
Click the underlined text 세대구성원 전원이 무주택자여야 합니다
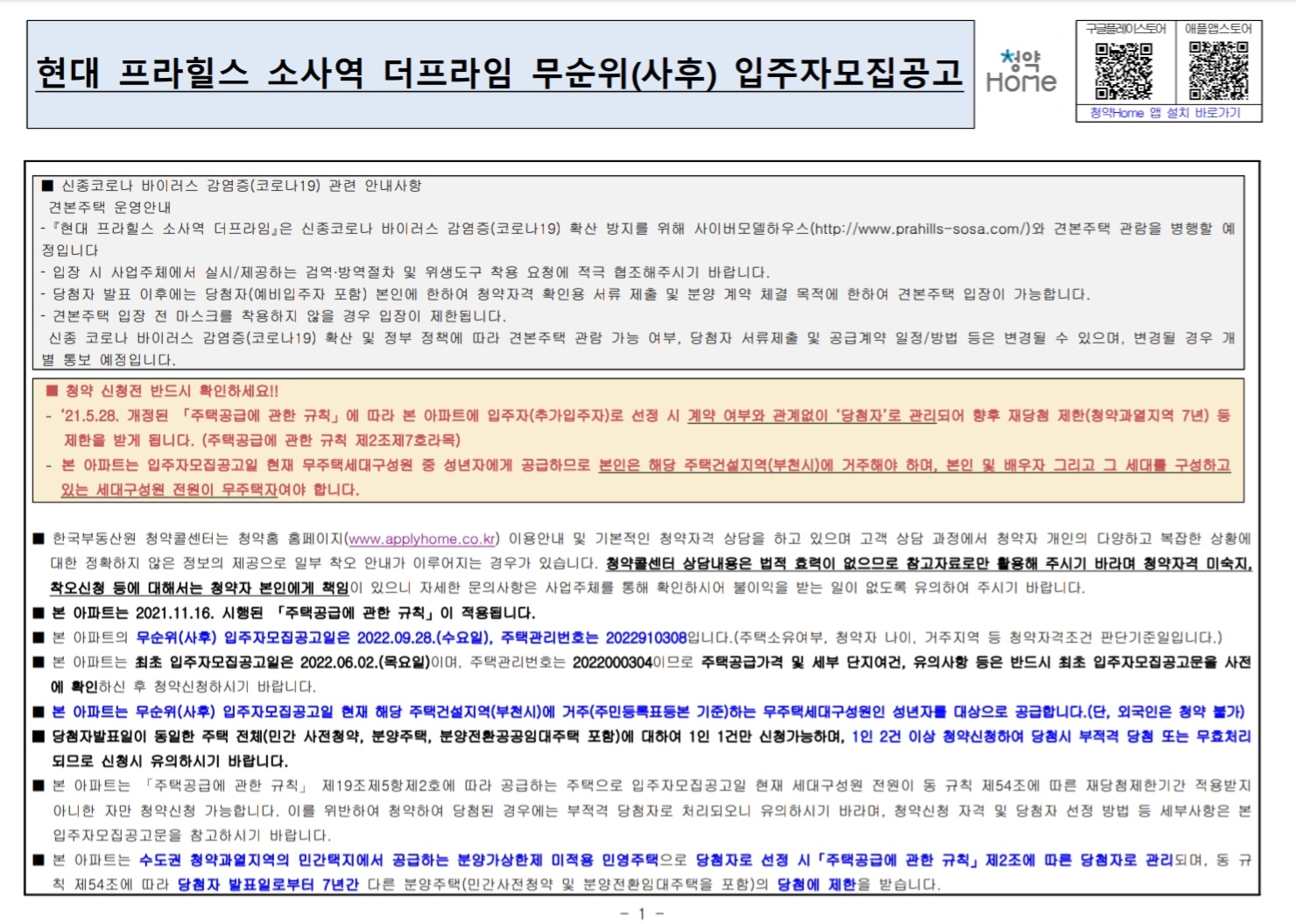click(227, 490)
